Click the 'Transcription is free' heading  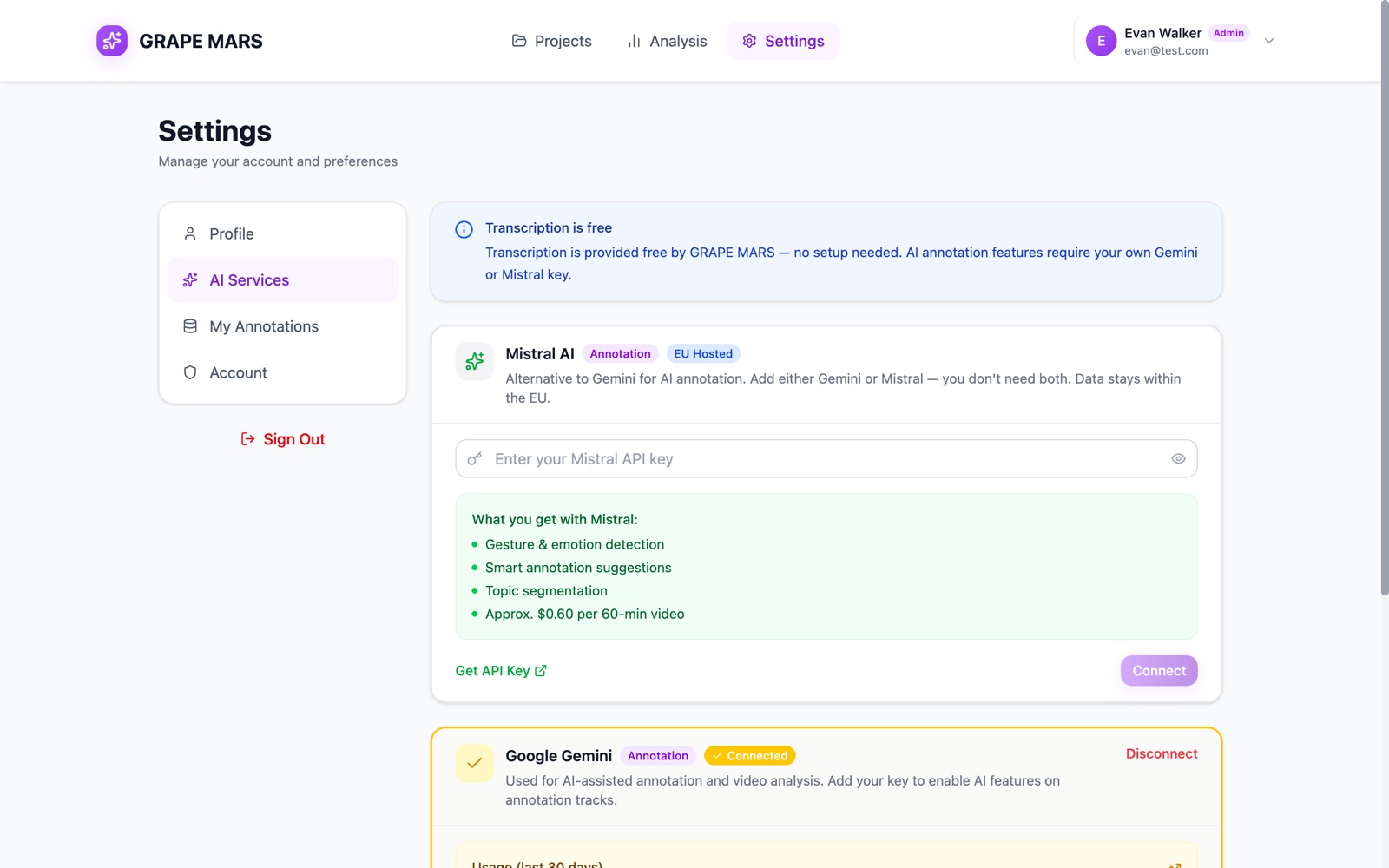pyautogui.click(x=549, y=227)
